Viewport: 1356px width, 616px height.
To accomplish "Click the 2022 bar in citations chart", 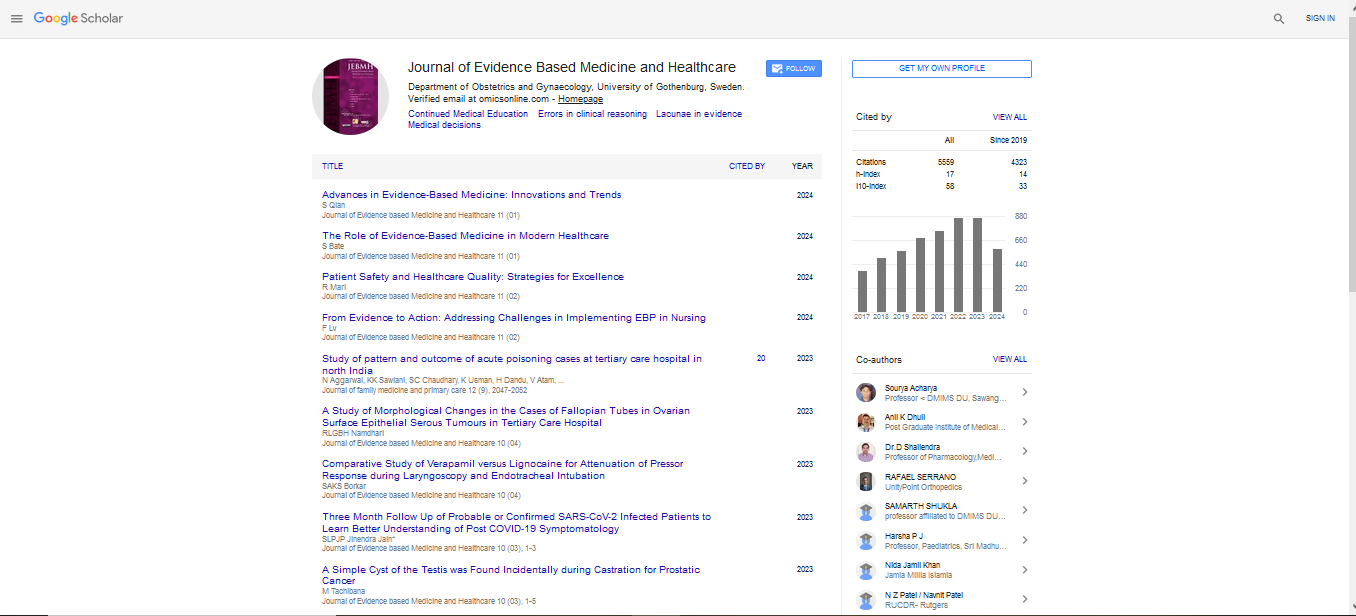I will point(958,265).
